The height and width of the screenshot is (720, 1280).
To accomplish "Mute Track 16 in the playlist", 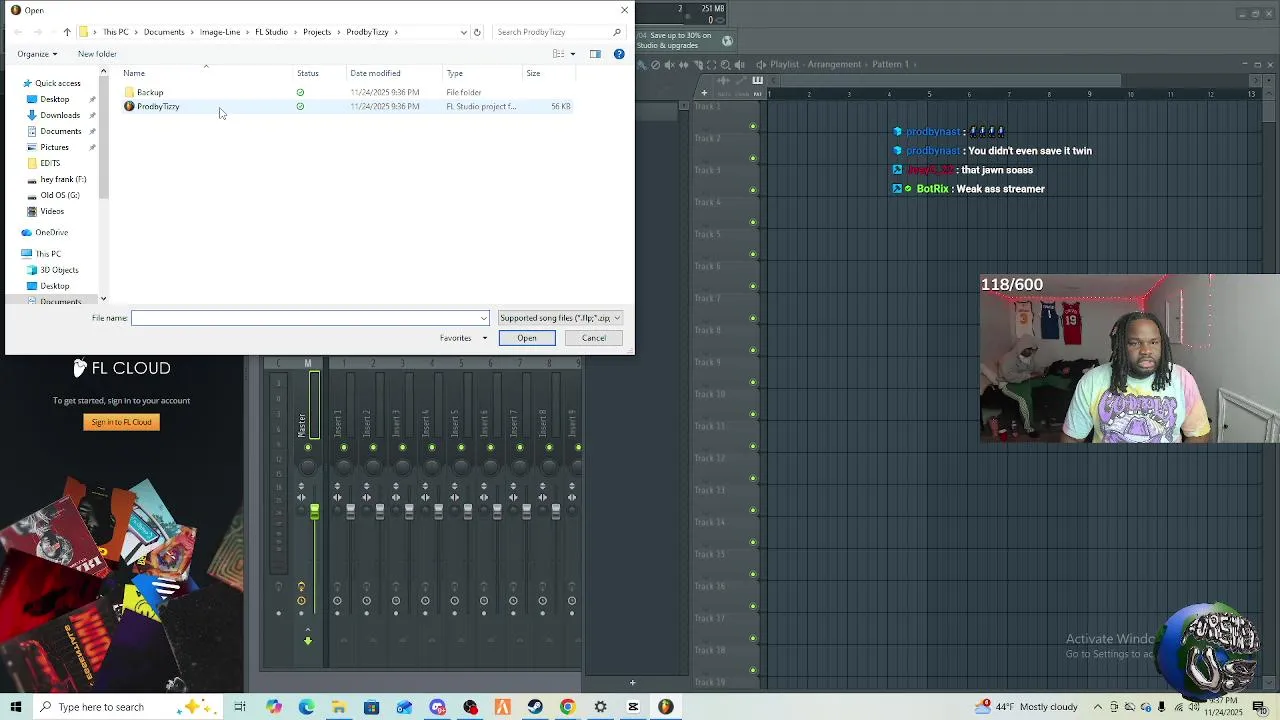I will (x=753, y=606).
